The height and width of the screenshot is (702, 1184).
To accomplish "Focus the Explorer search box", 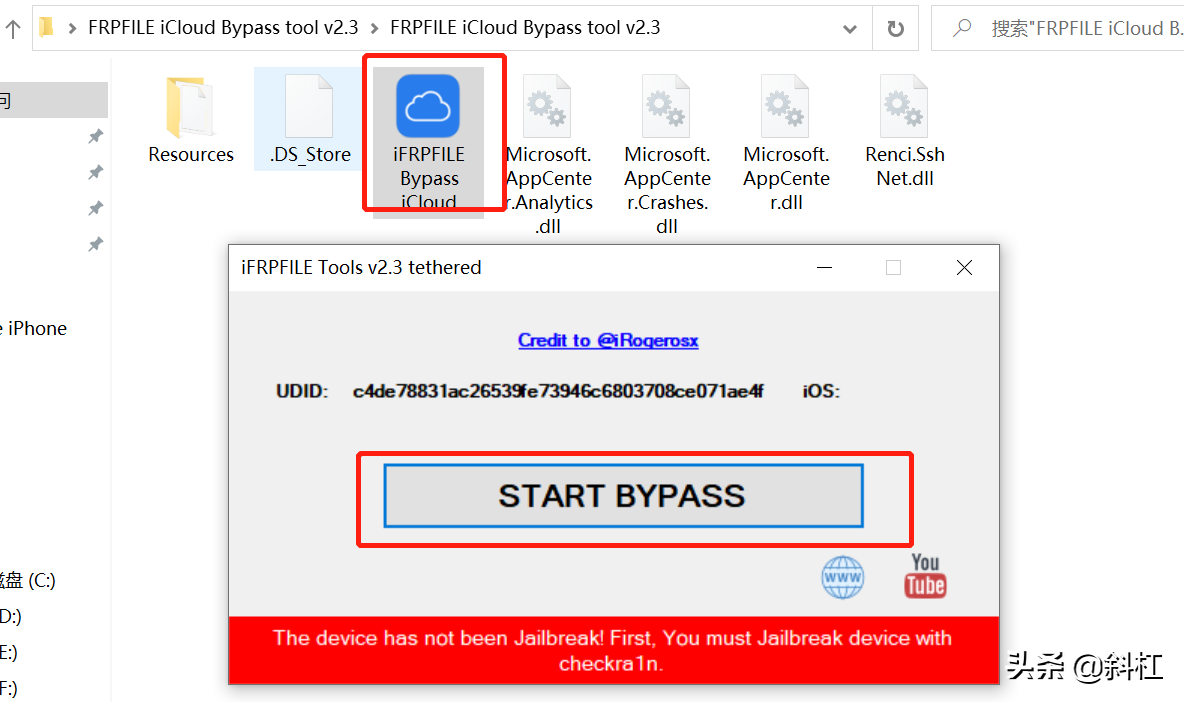I will coord(1057,29).
